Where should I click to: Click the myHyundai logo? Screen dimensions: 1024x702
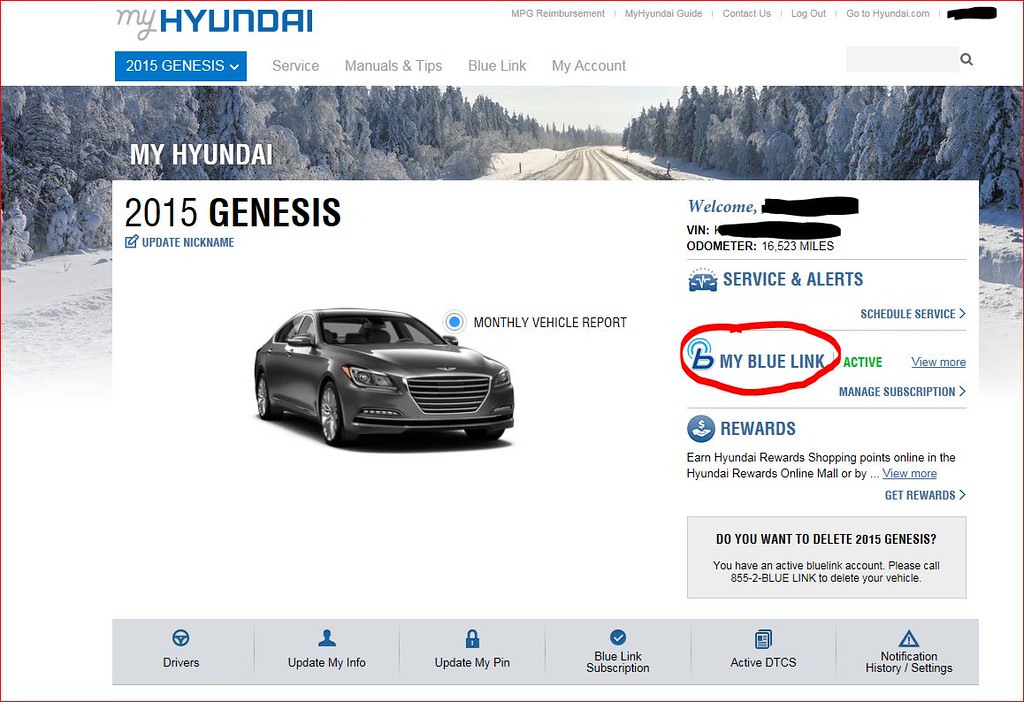pyautogui.click(x=214, y=22)
